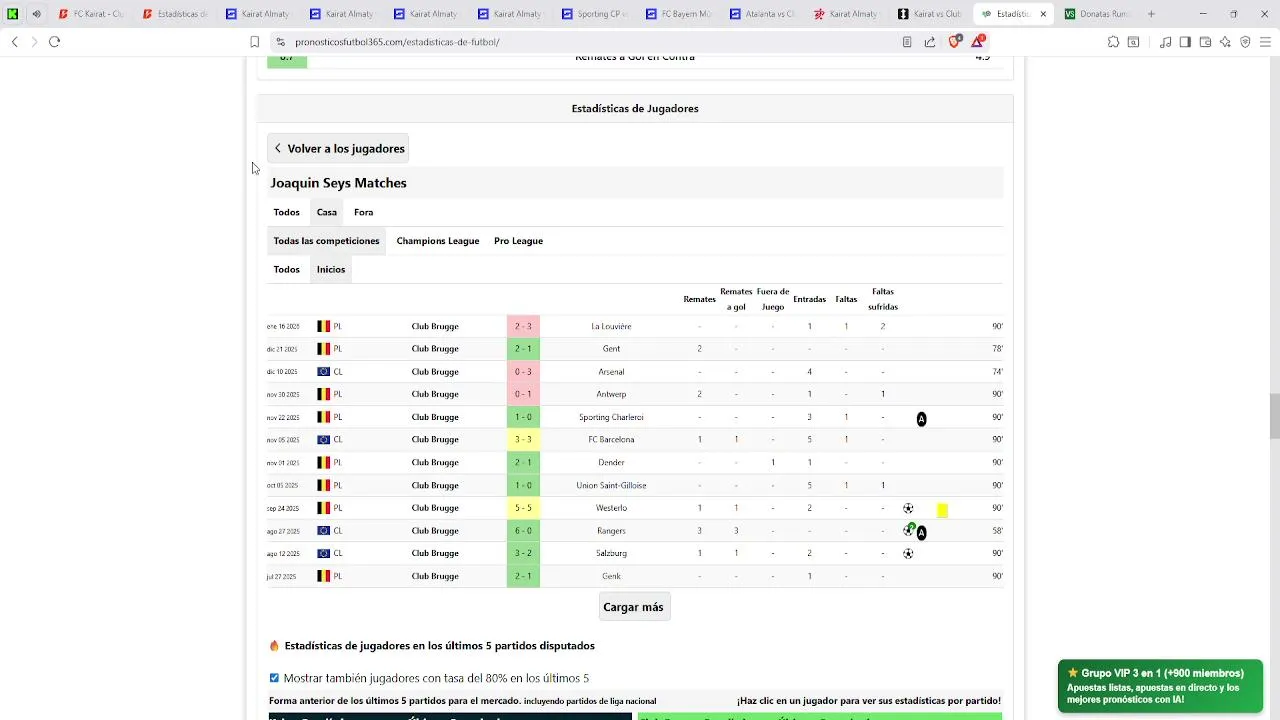This screenshot has width=1280, height=720.
Task: Switch to the Pro League tab
Action: pos(518,241)
